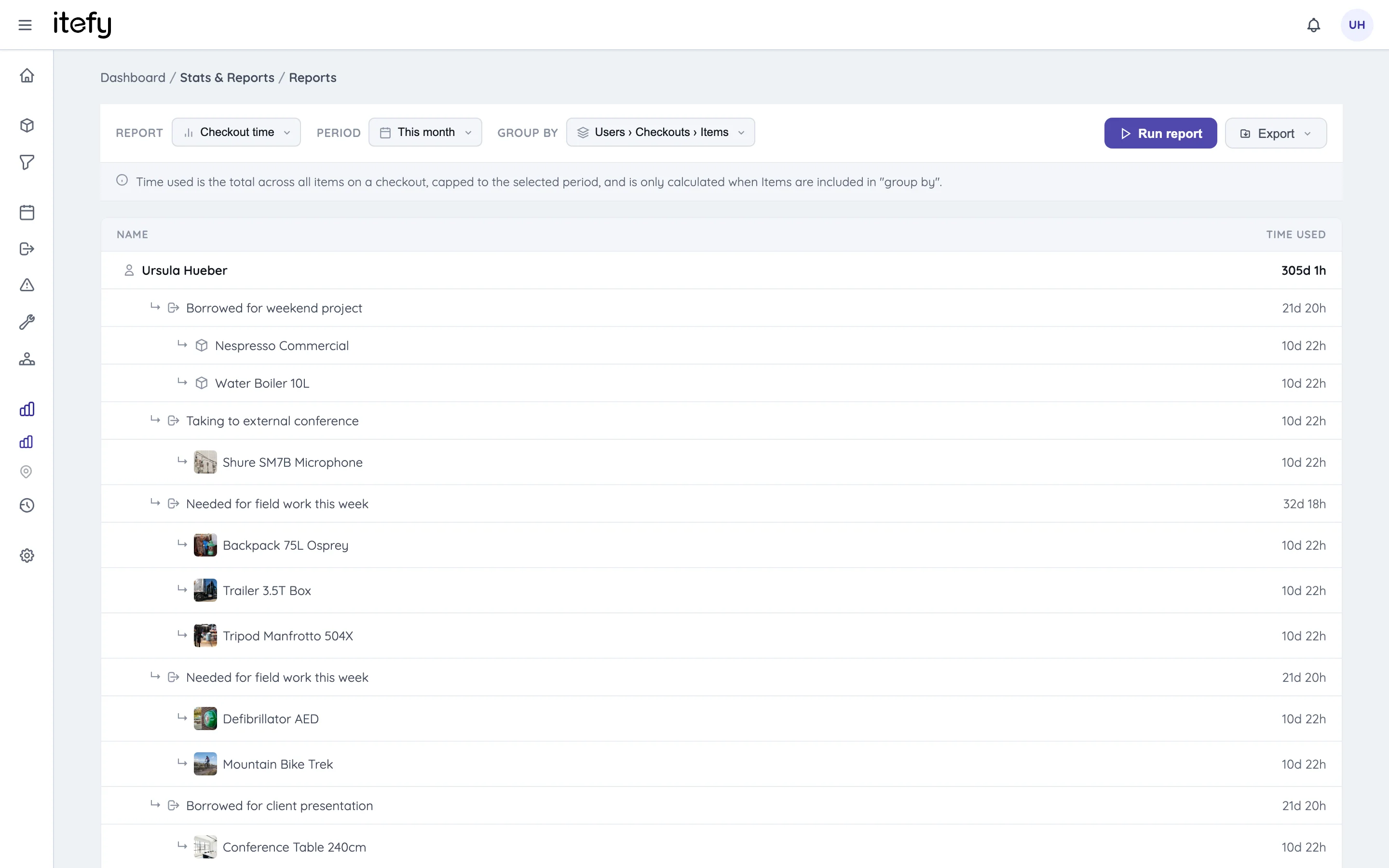
Task: Click Conference Table 240cm item name
Action: coord(294,847)
